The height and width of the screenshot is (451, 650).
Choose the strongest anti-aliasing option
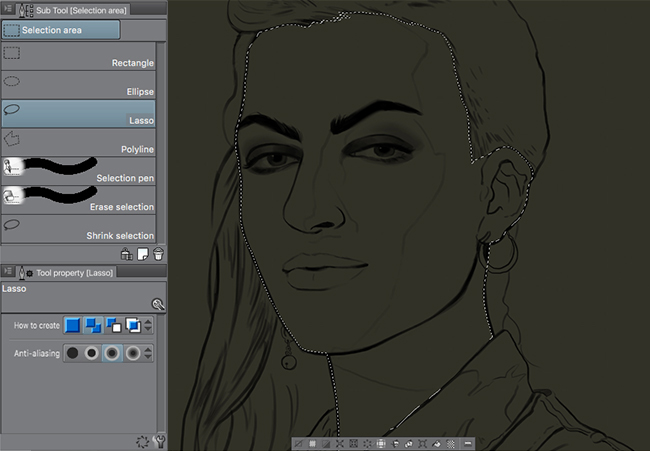click(133, 353)
